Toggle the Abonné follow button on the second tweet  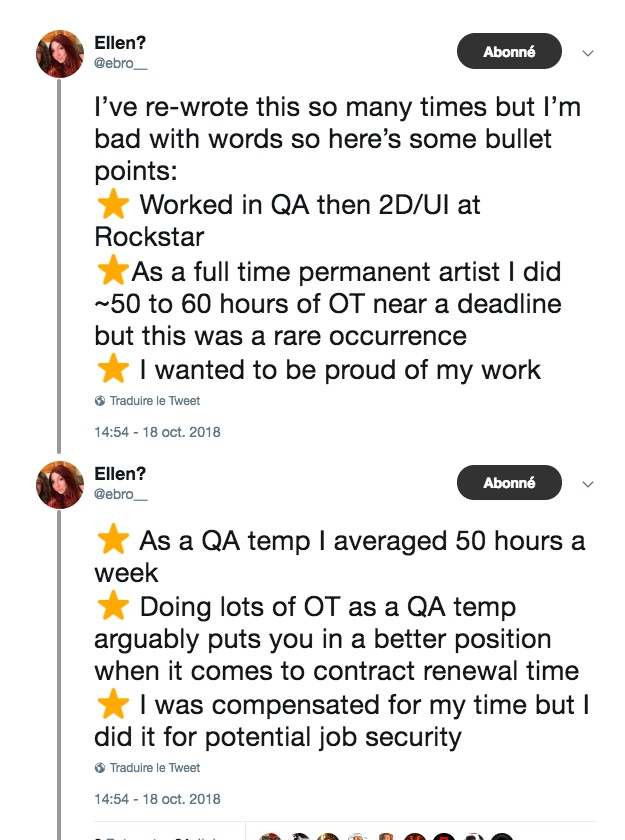click(x=509, y=483)
